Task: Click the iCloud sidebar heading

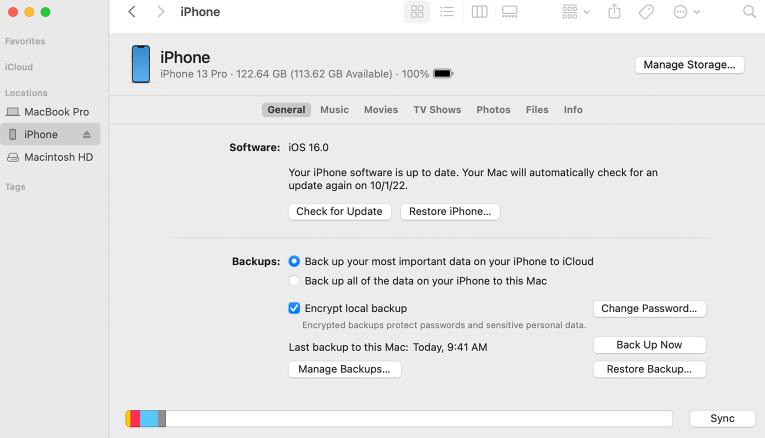Action: (x=19, y=67)
